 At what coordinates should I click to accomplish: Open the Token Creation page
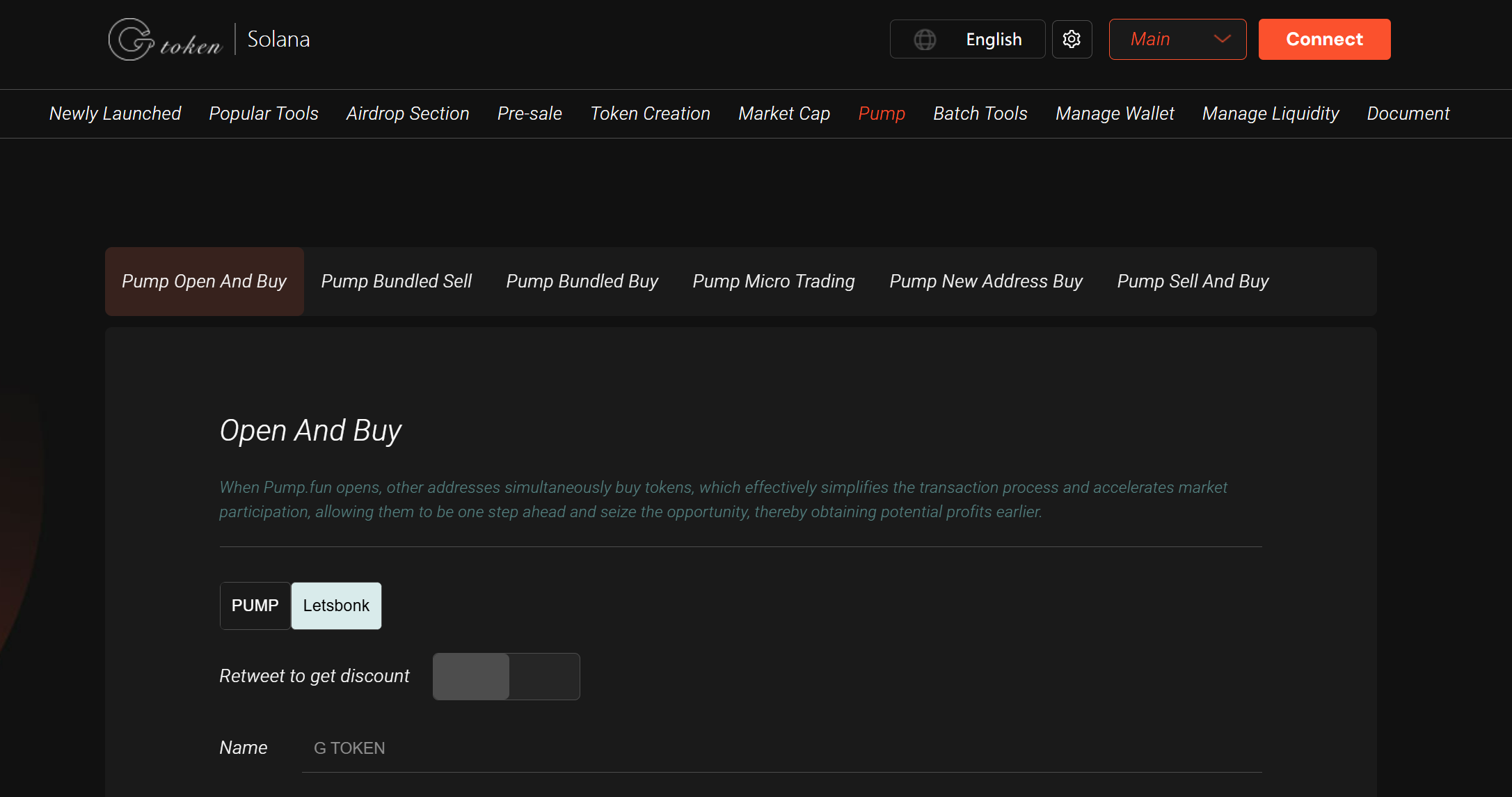pos(650,113)
